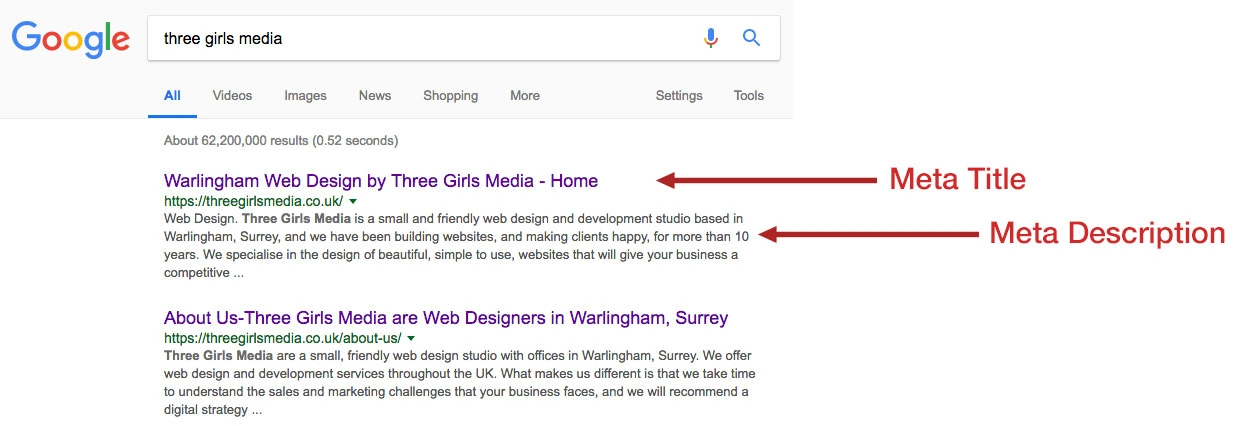Viewport: 1250px width, 426px height.
Task: Click the Google logo
Action: coord(71,39)
